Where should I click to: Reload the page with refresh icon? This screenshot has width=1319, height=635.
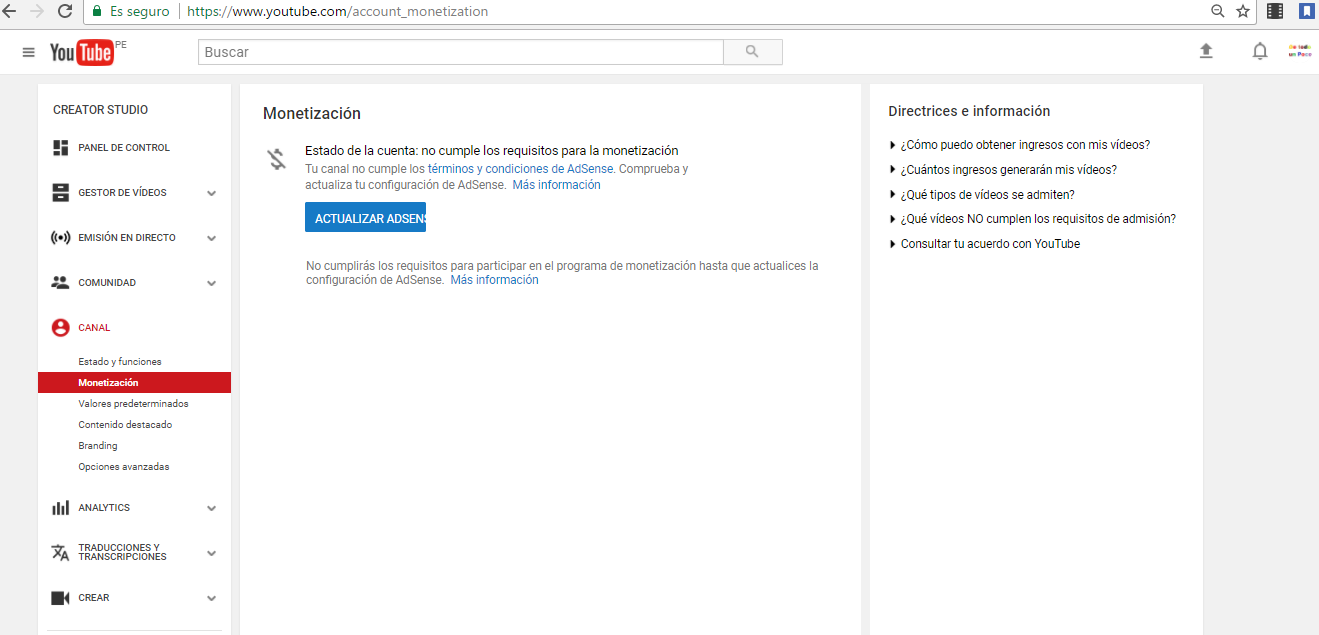point(65,11)
